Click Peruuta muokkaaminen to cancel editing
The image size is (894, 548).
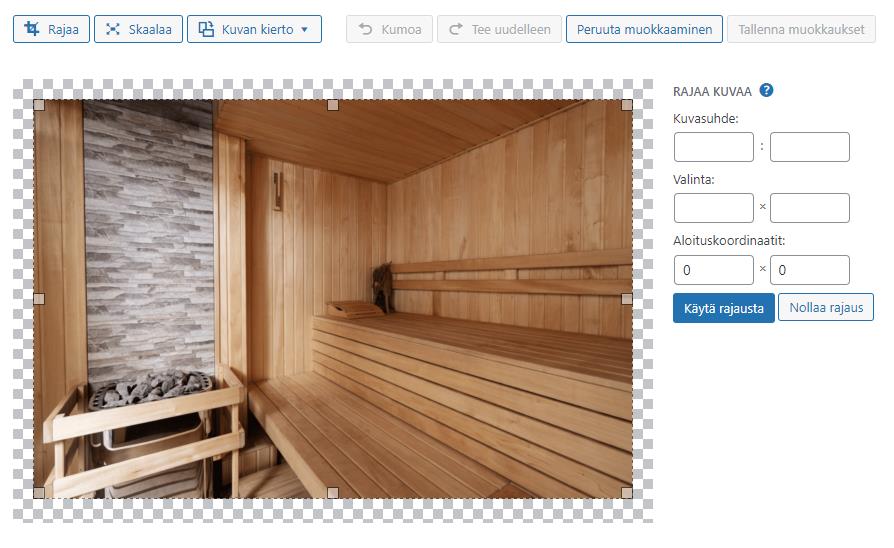click(644, 30)
